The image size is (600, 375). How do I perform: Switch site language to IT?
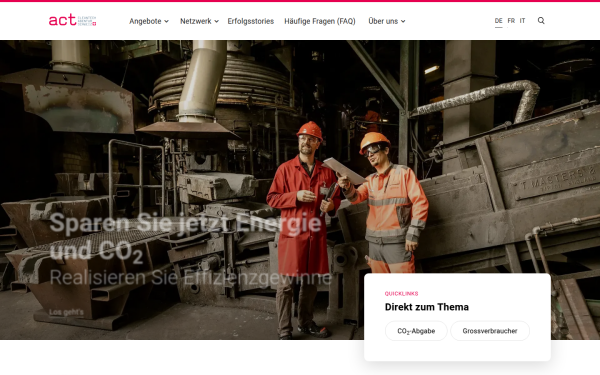click(x=522, y=21)
